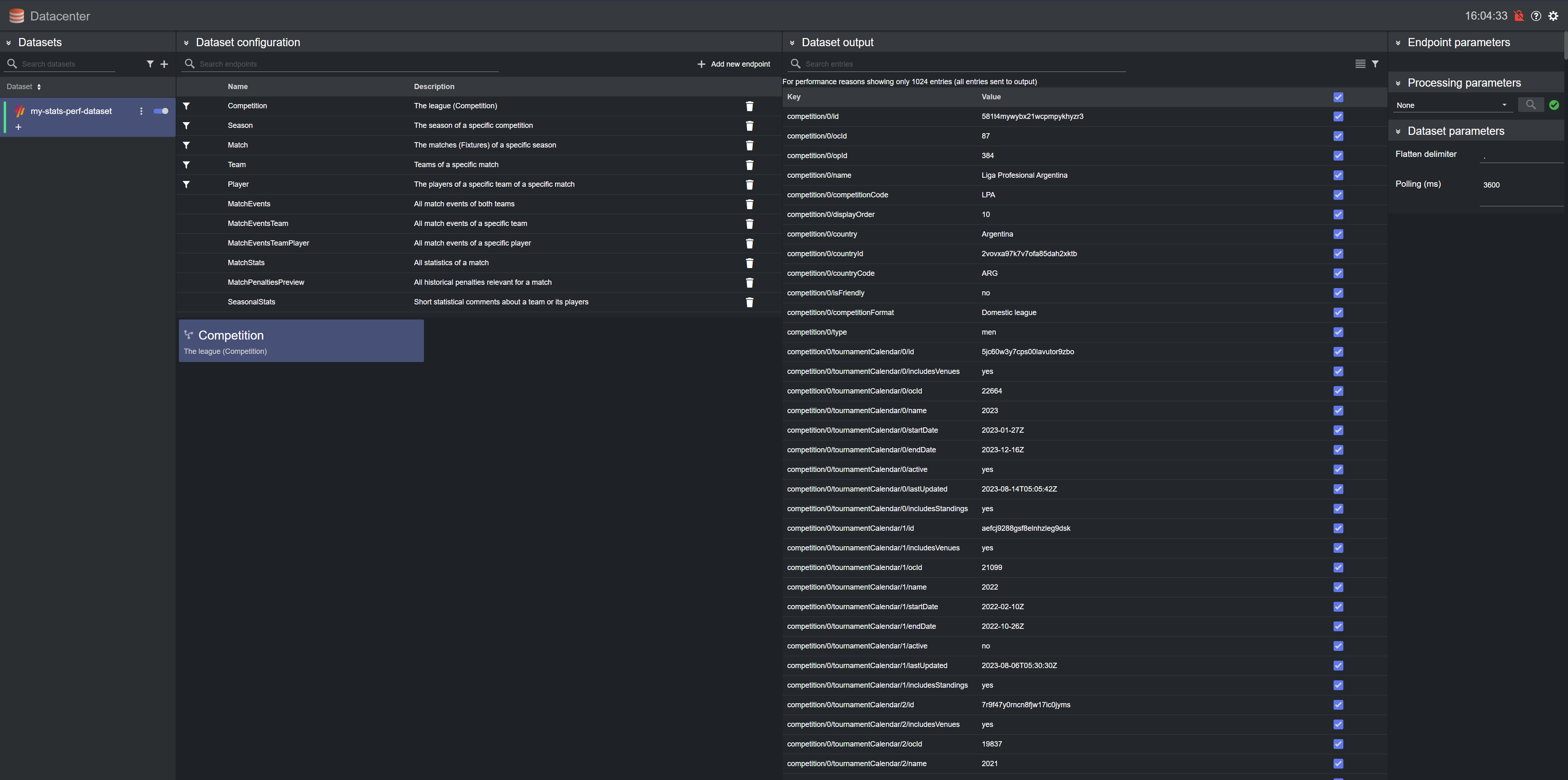Click the filter icon in Dataset output

coord(1375,64)
